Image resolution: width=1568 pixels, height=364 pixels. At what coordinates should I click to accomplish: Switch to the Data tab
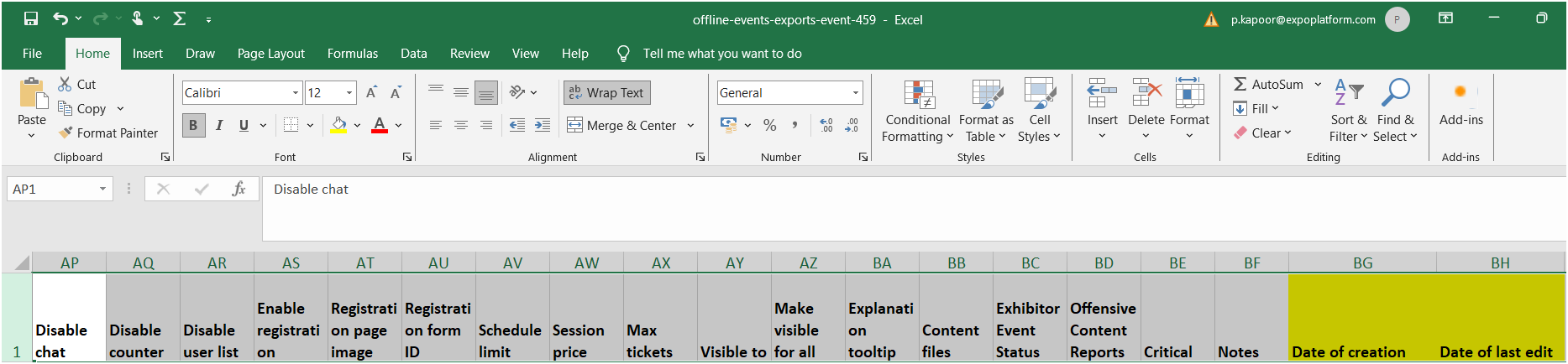pos(413,53)
